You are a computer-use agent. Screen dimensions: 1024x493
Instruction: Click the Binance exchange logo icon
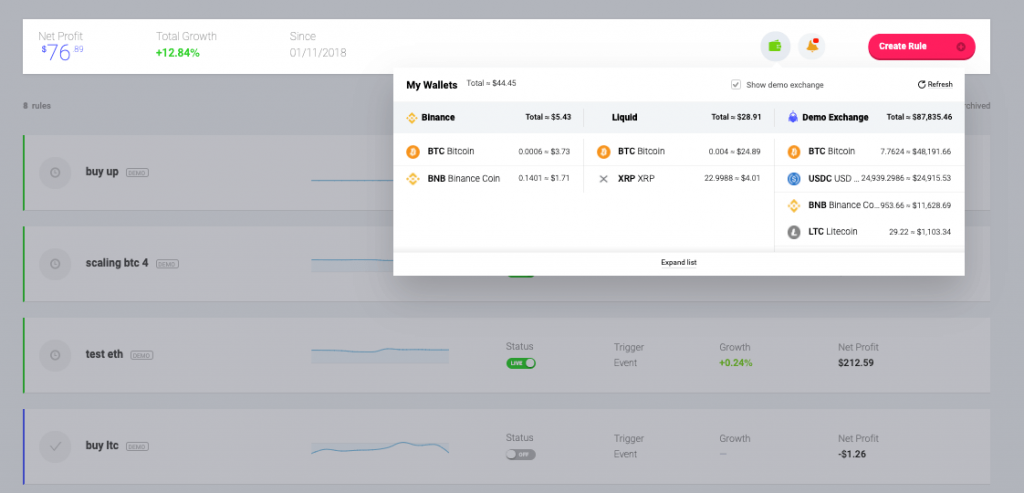point(412,118)
